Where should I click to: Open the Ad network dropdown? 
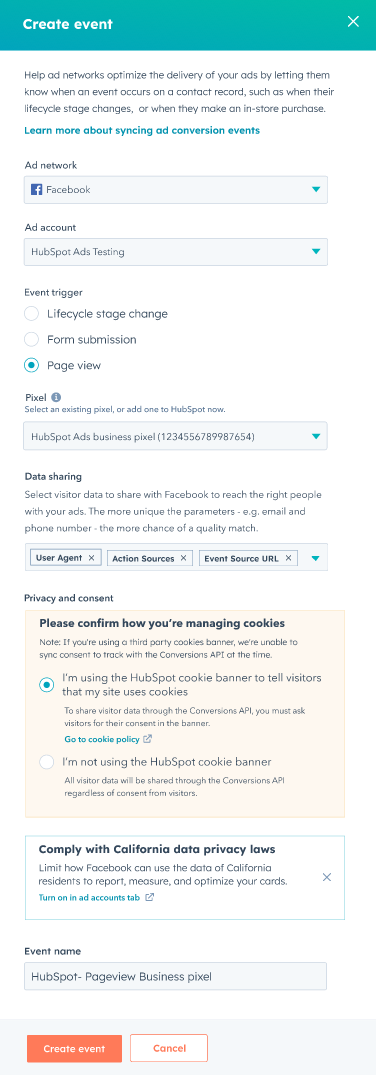[x=176, y=189]
